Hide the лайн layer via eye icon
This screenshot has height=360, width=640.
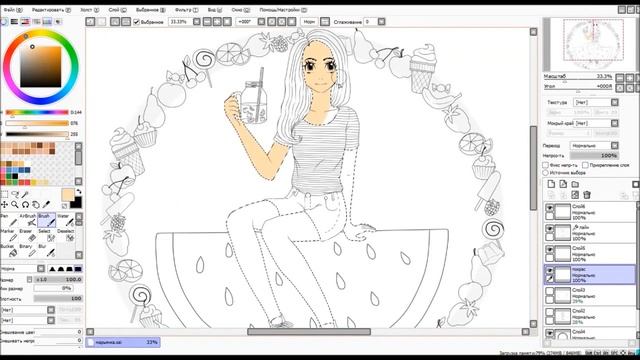coord(550,229)
